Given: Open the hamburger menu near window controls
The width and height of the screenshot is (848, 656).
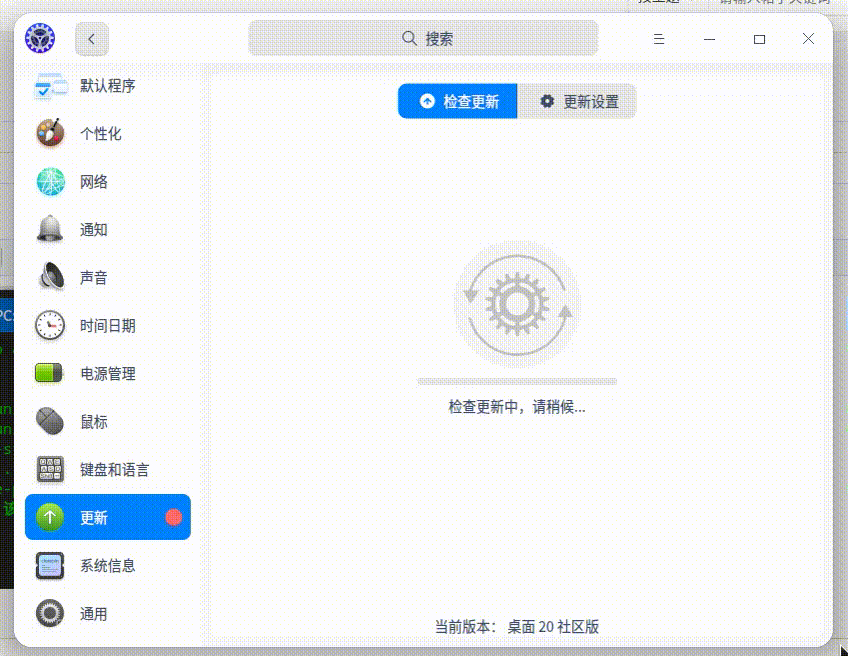Looking at the screenshot, I should (658, 38).
